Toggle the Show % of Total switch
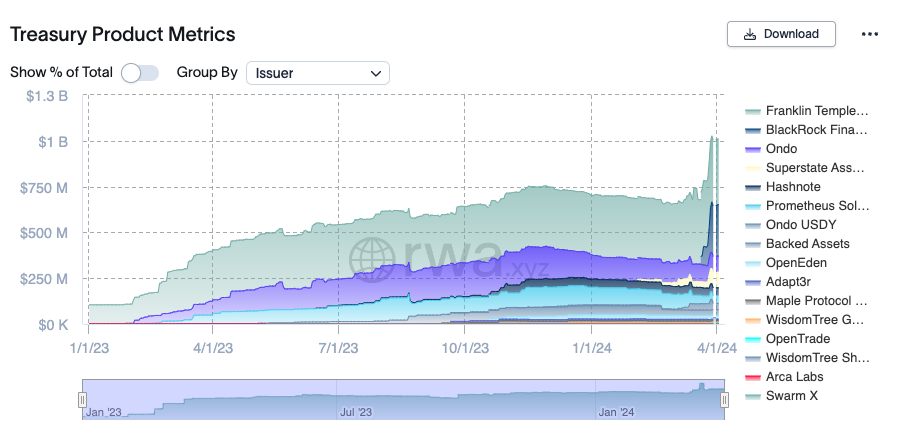900x447 pixels. click(x=139, y=73)
